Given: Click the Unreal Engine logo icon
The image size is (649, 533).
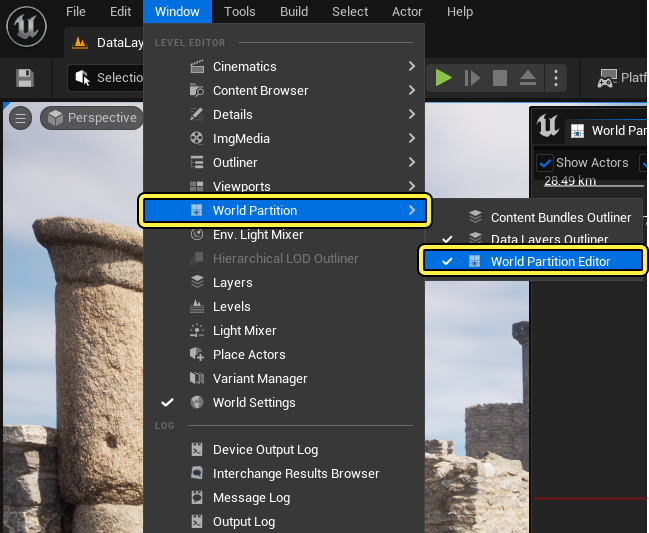Looking at the screenshot, I should (26, 26).
